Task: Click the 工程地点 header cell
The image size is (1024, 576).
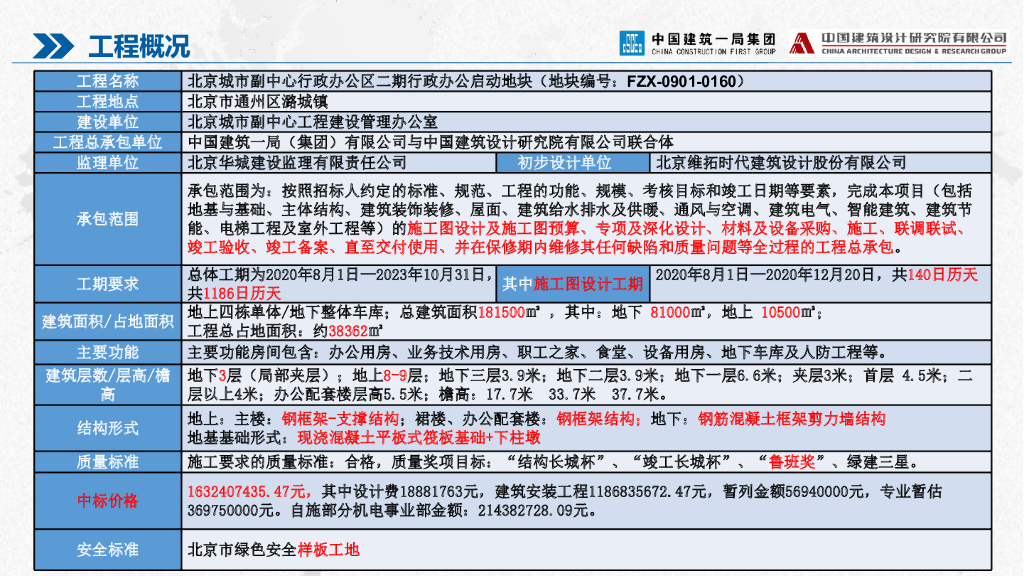Action: click(x=108, y=101)
